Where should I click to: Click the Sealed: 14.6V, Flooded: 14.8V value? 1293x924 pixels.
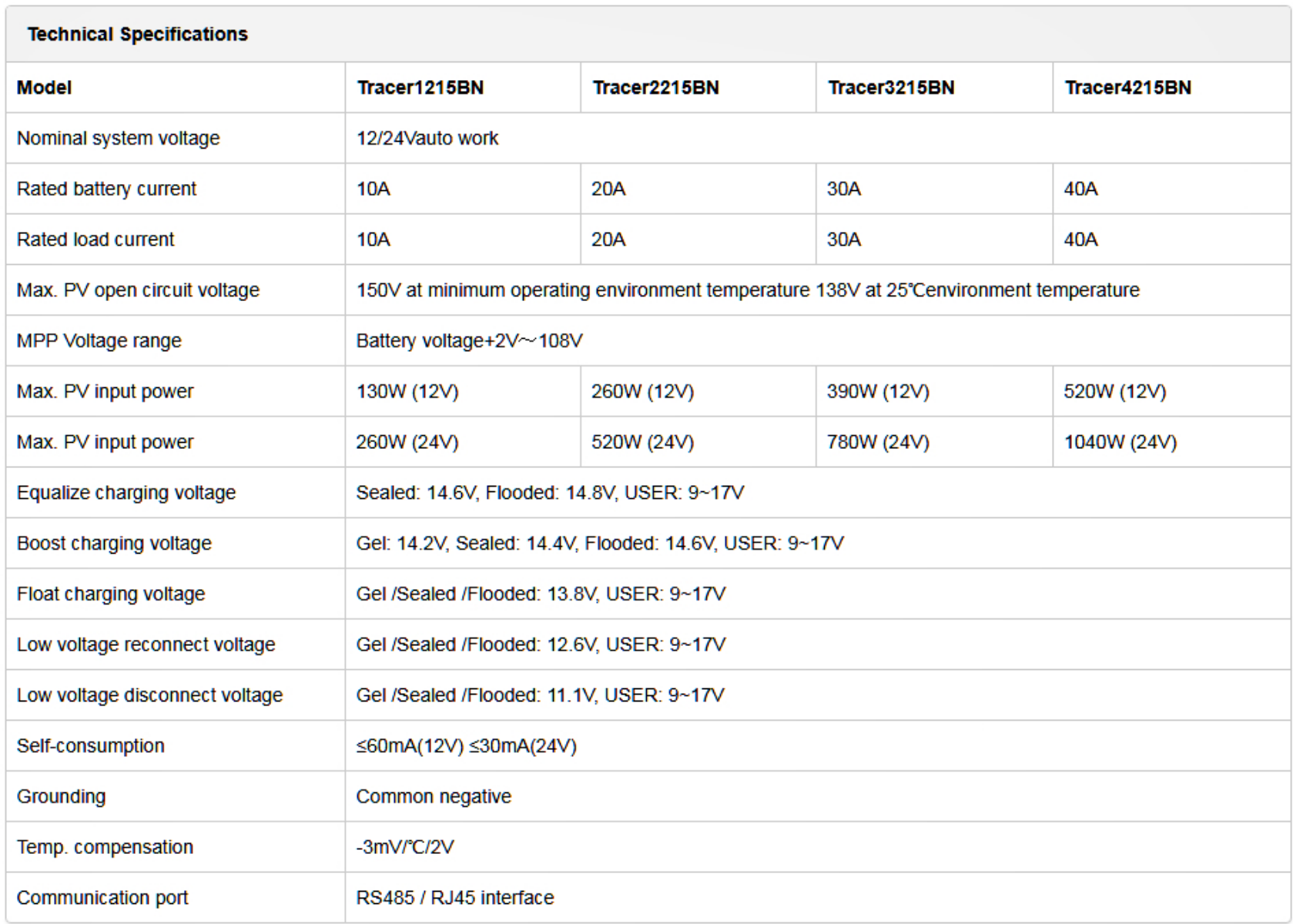550,493
